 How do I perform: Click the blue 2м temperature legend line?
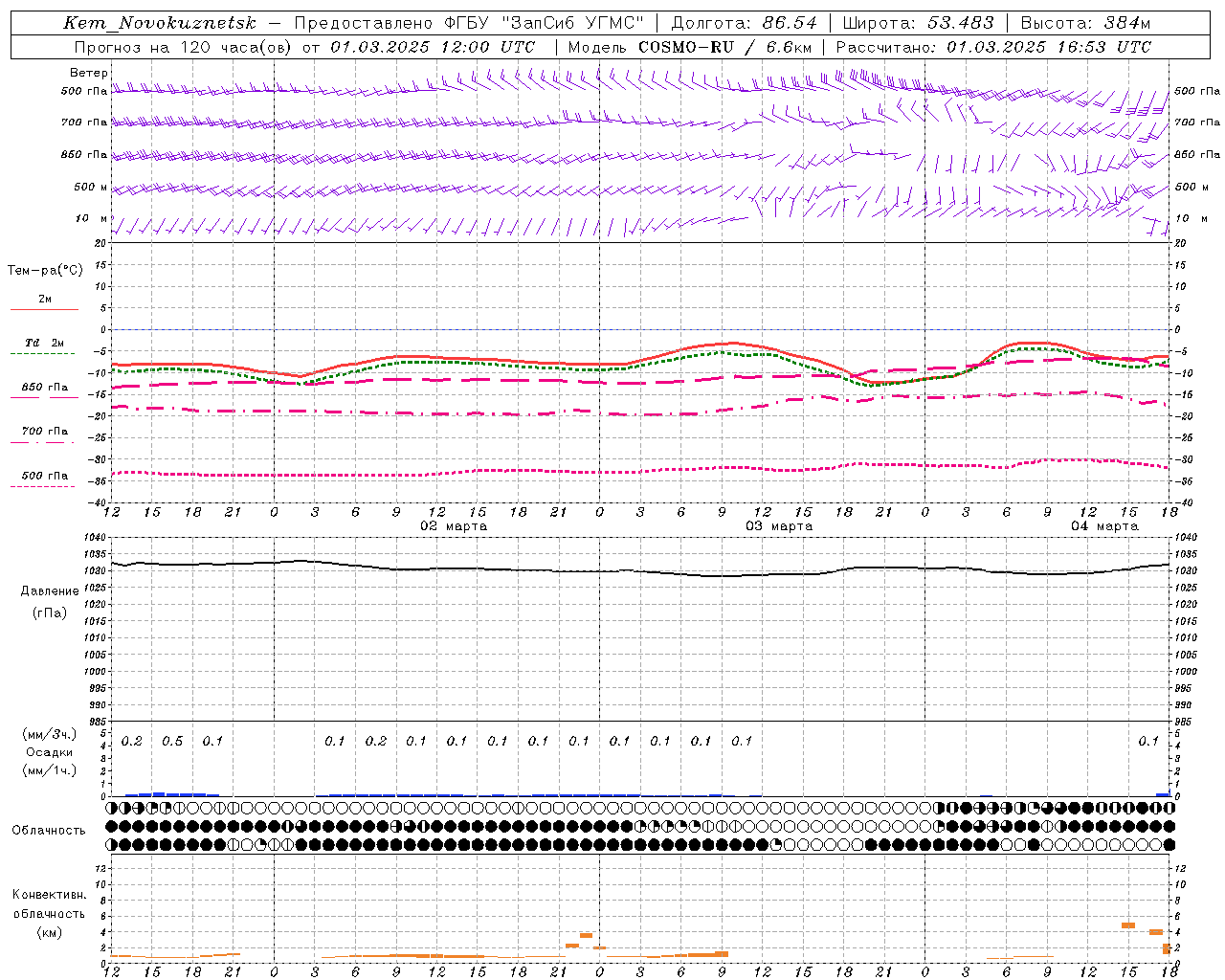click(44, 309)
